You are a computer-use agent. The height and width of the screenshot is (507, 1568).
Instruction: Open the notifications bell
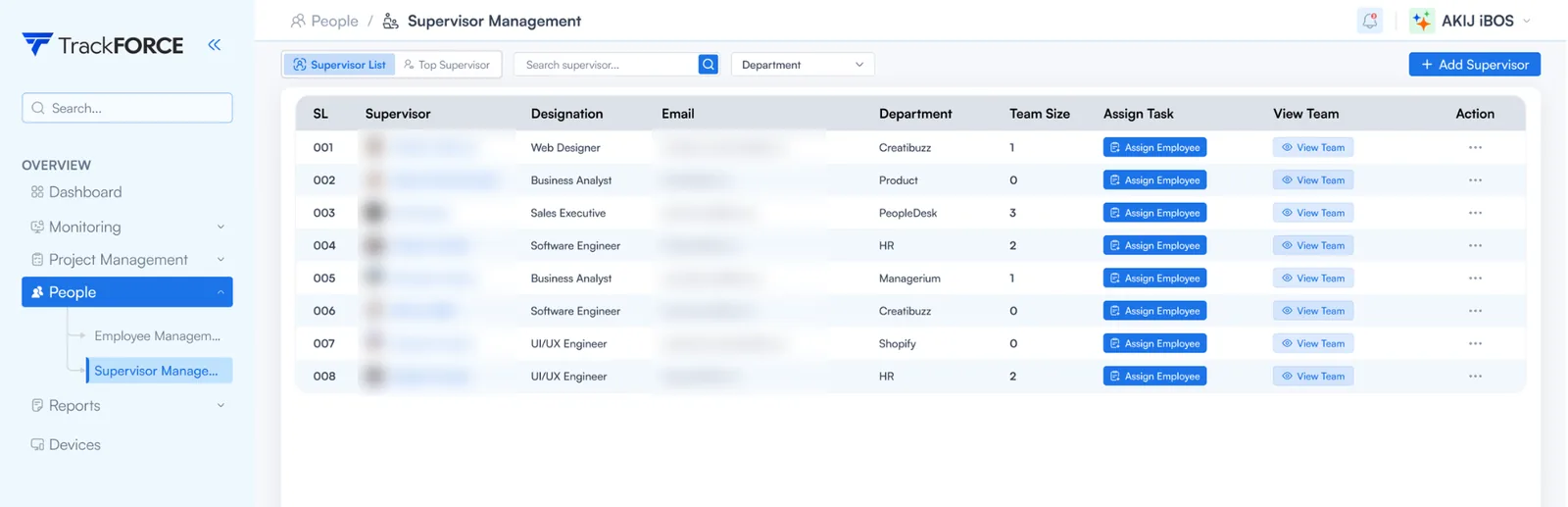pos(1369,21)
